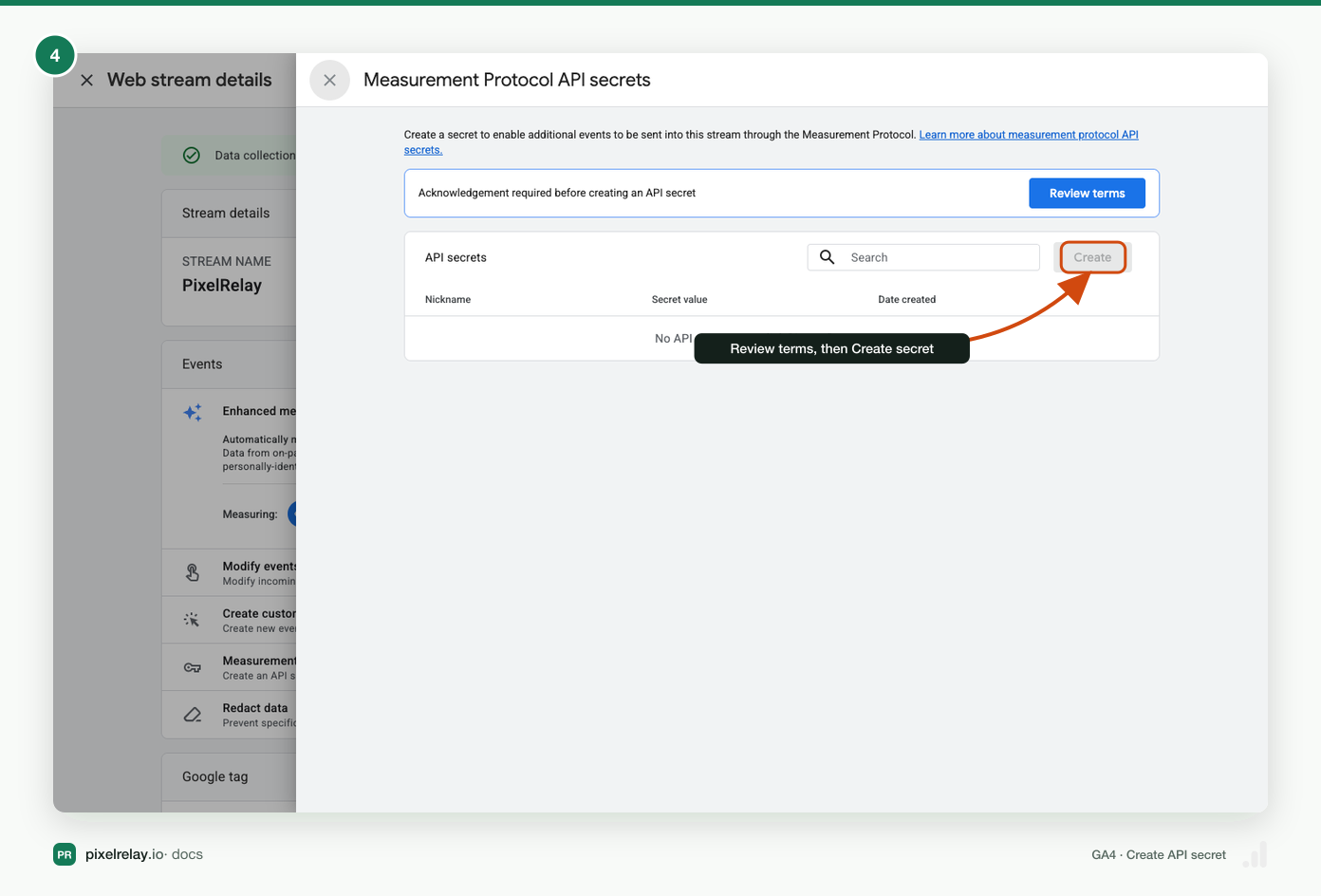The width and height of the screenshot is (1321, 896).
Task: Click the Measurement Protocol key icon
Action: (x=193, y=668)
